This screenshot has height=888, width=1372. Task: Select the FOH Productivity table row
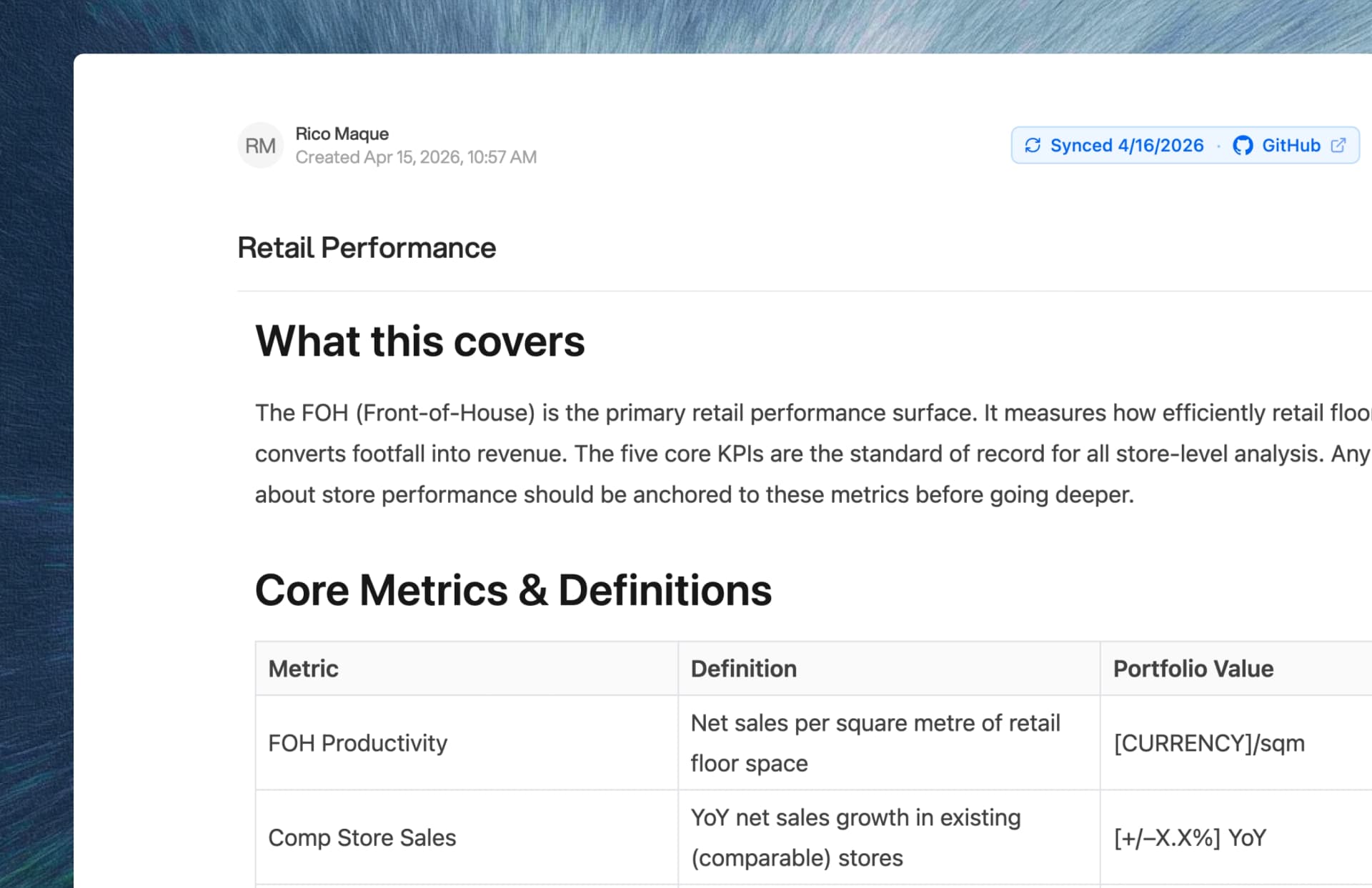[x=357, y=743]
